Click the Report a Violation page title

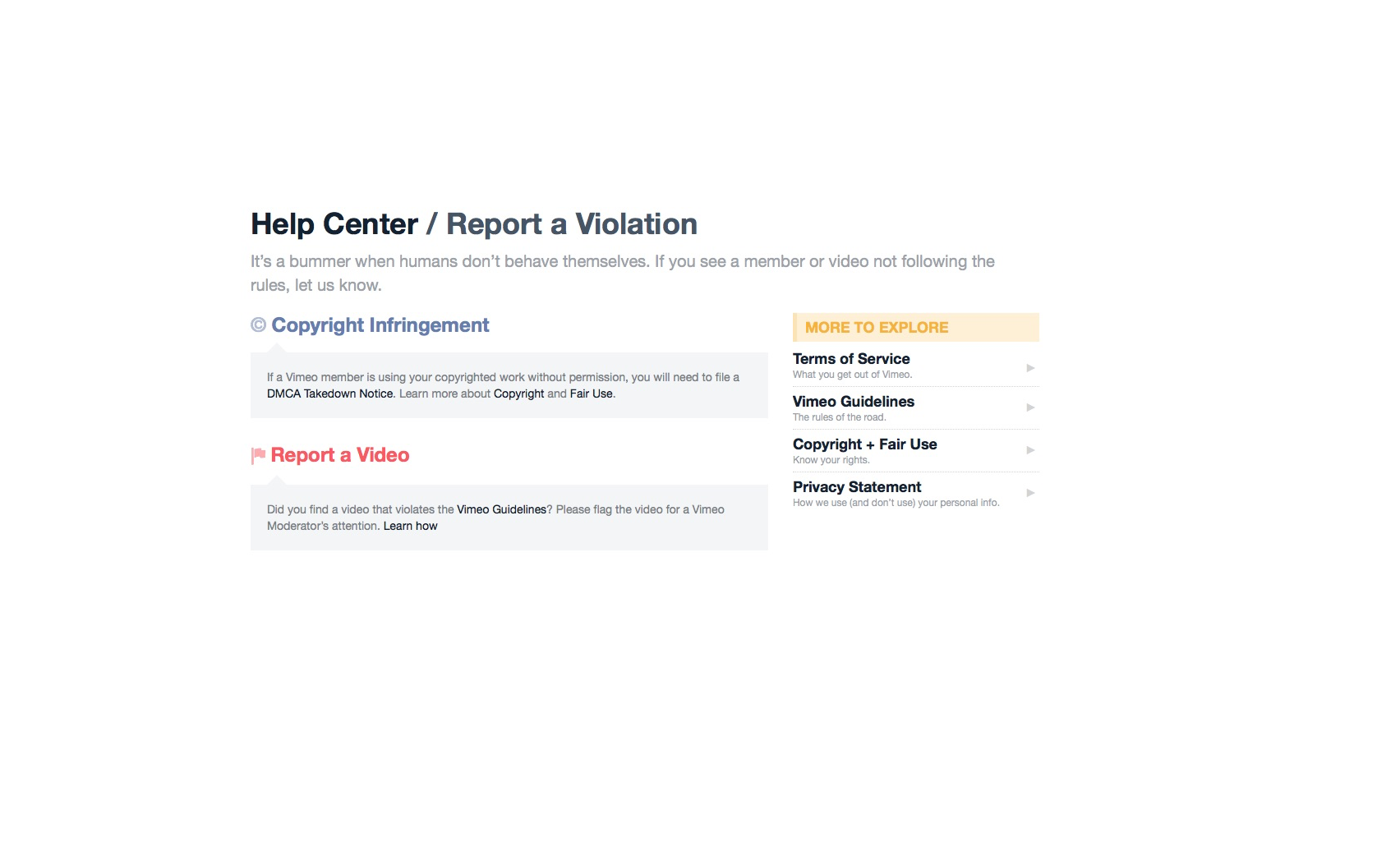(571, 224)
